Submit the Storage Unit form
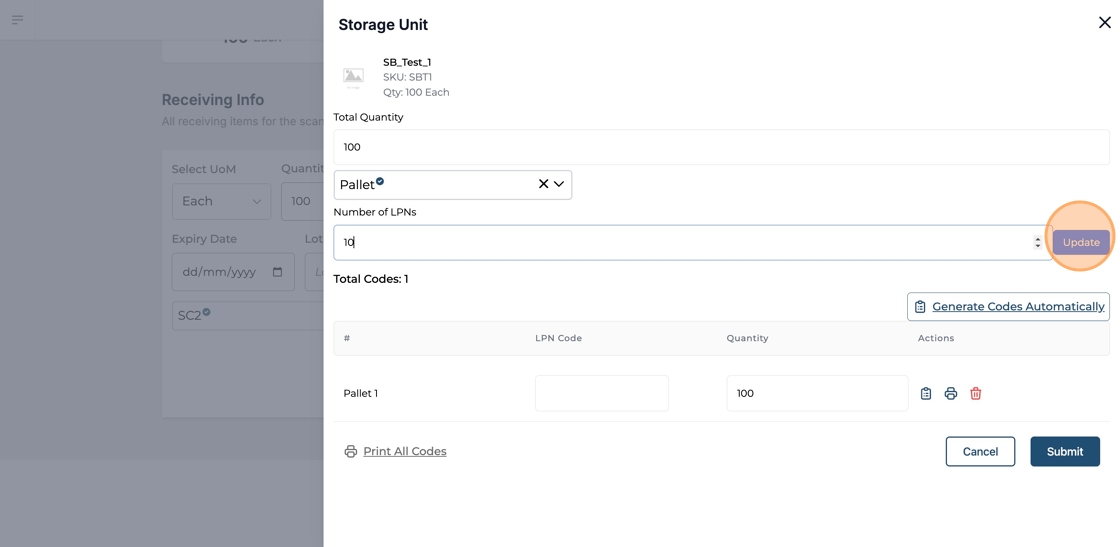 coord(1064,452)
